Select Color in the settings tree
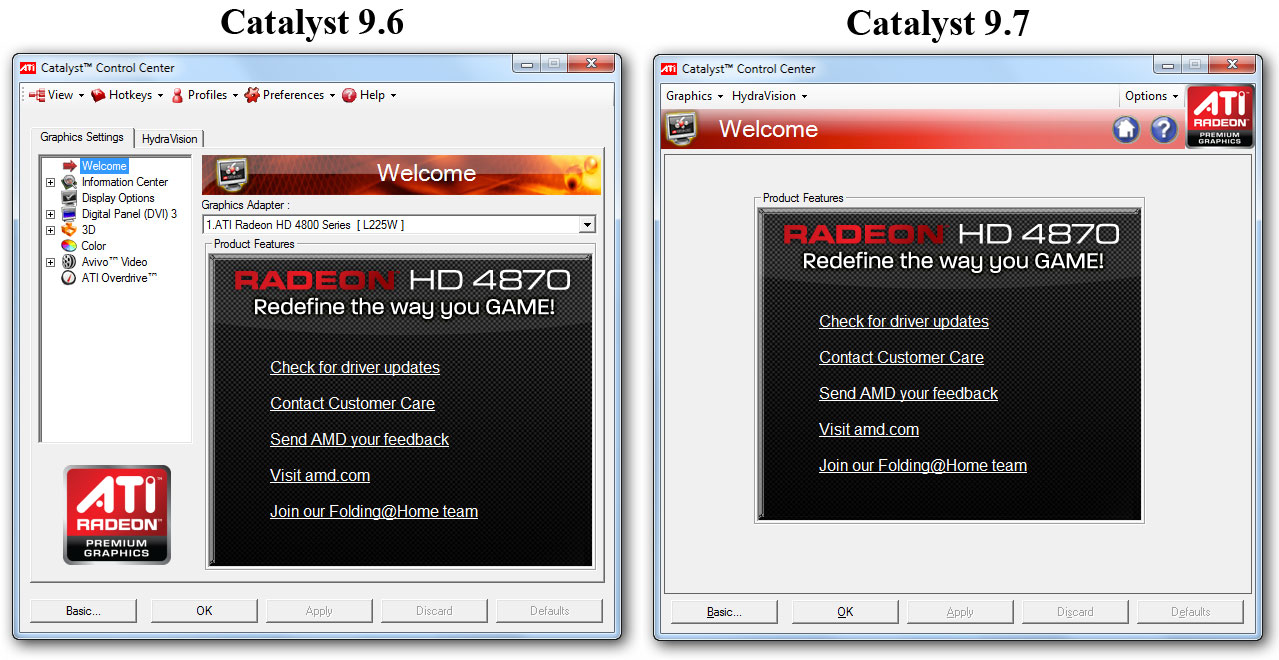1279x660 pixels. click(x=94, y=246)
